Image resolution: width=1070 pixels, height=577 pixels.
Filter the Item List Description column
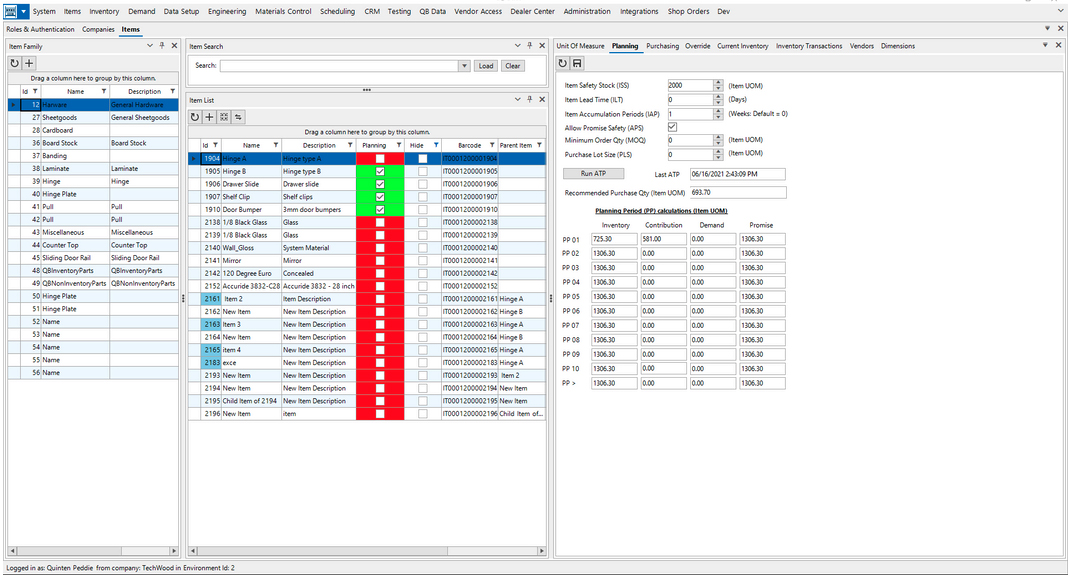350,145
